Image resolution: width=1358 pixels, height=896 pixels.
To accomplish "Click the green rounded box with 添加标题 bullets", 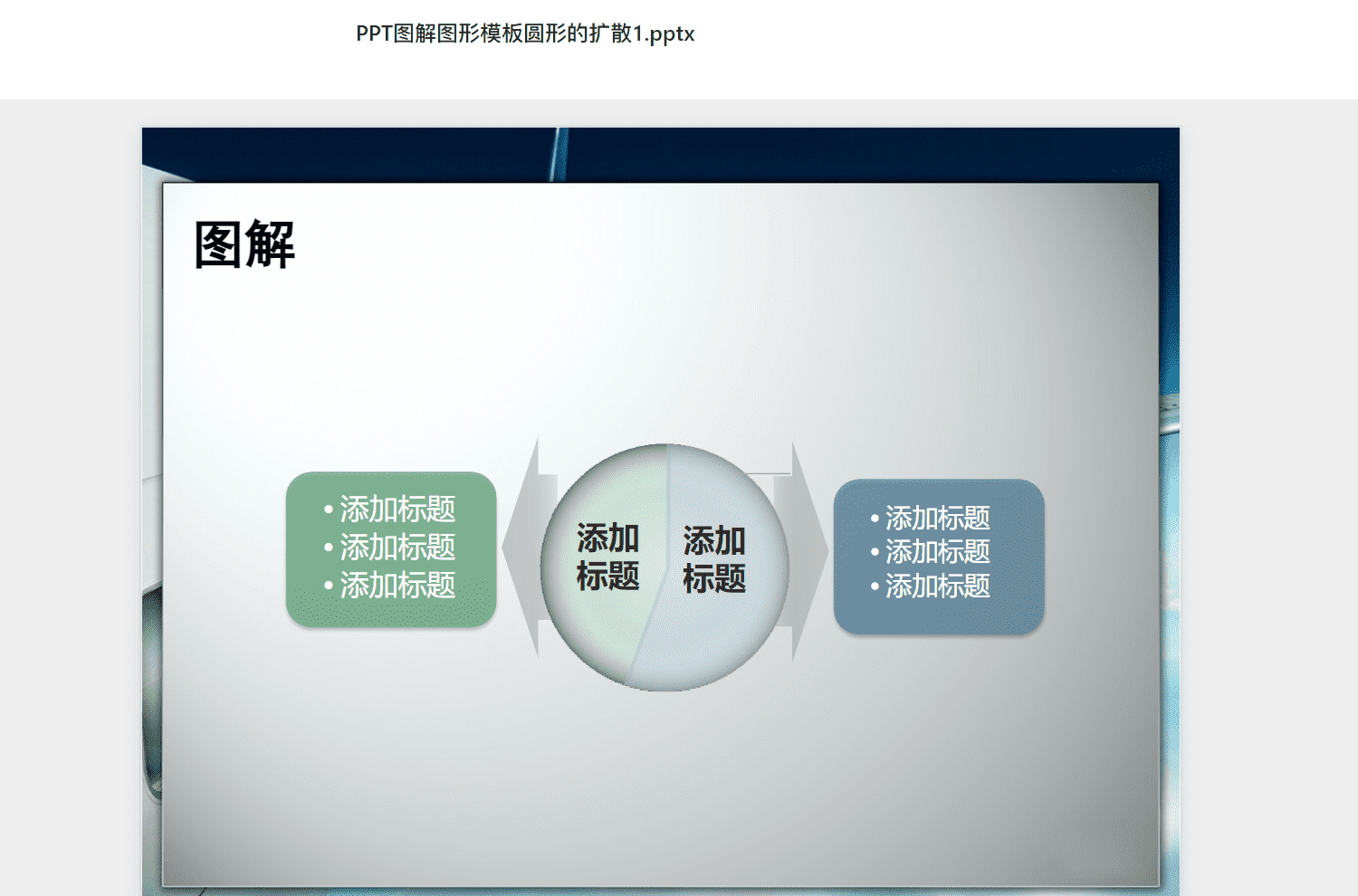I will pos(391,548).
